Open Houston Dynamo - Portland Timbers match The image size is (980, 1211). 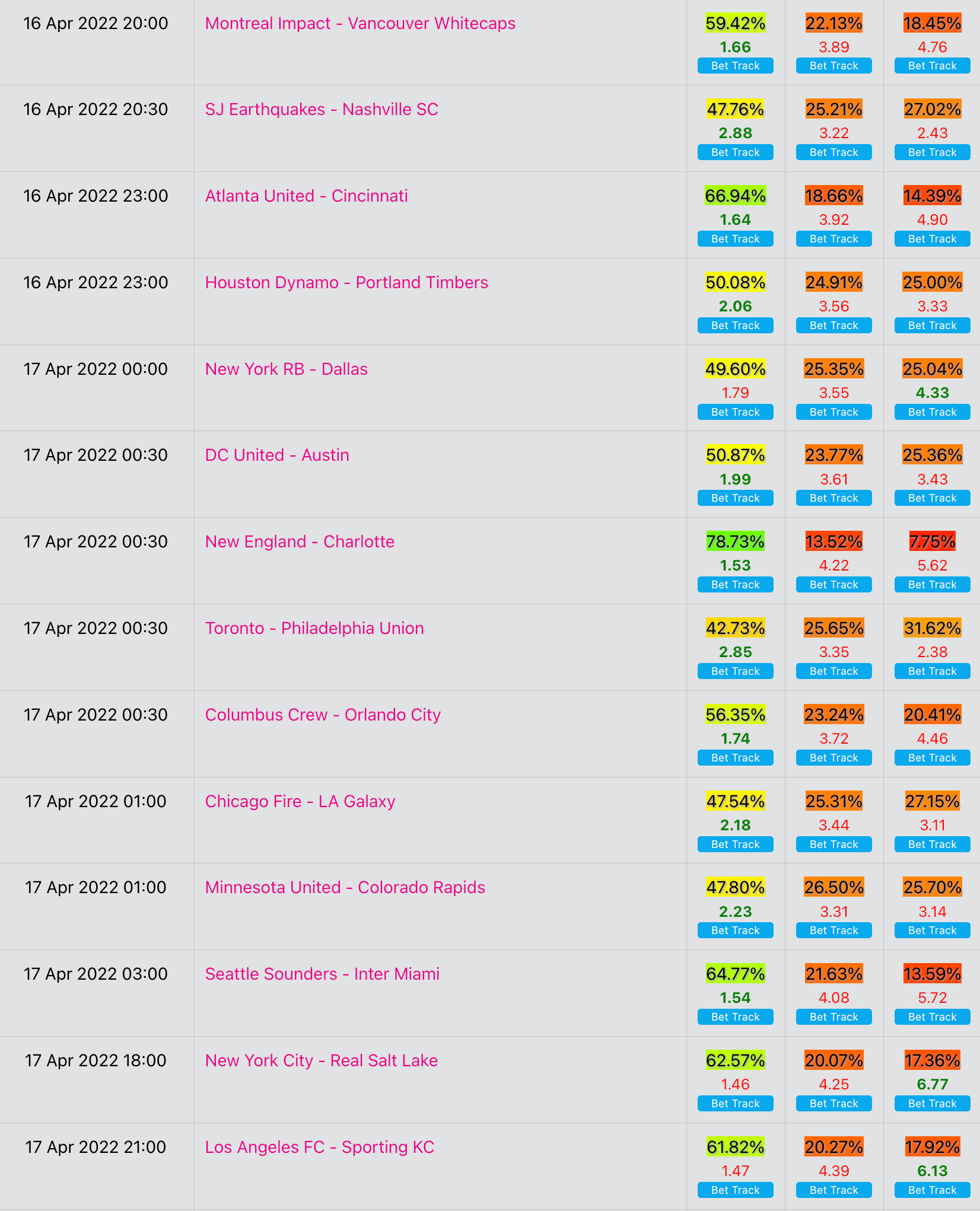pos(346,283)
